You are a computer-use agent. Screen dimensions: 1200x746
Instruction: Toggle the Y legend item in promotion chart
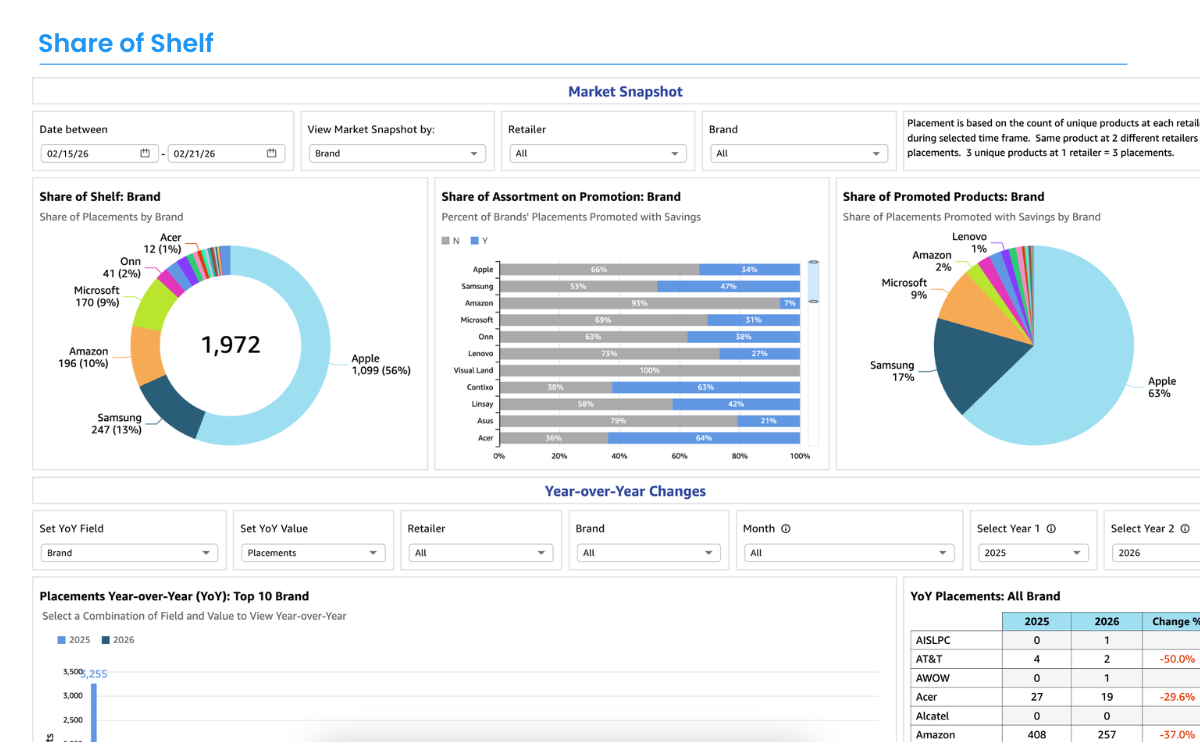pos(479,241)
